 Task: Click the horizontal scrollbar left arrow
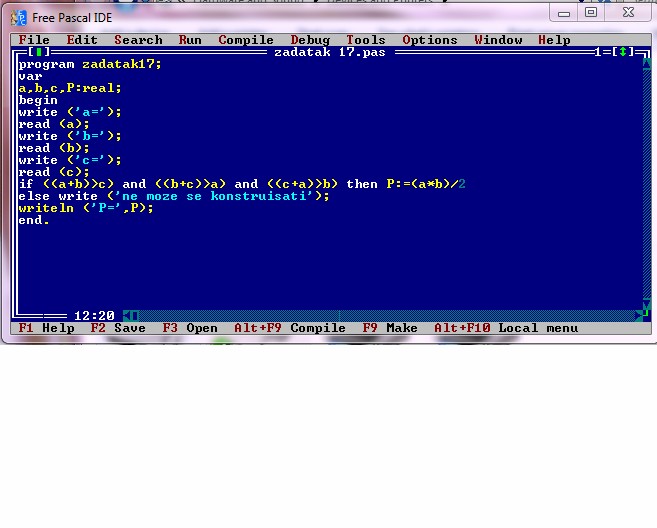click(127, 315)
